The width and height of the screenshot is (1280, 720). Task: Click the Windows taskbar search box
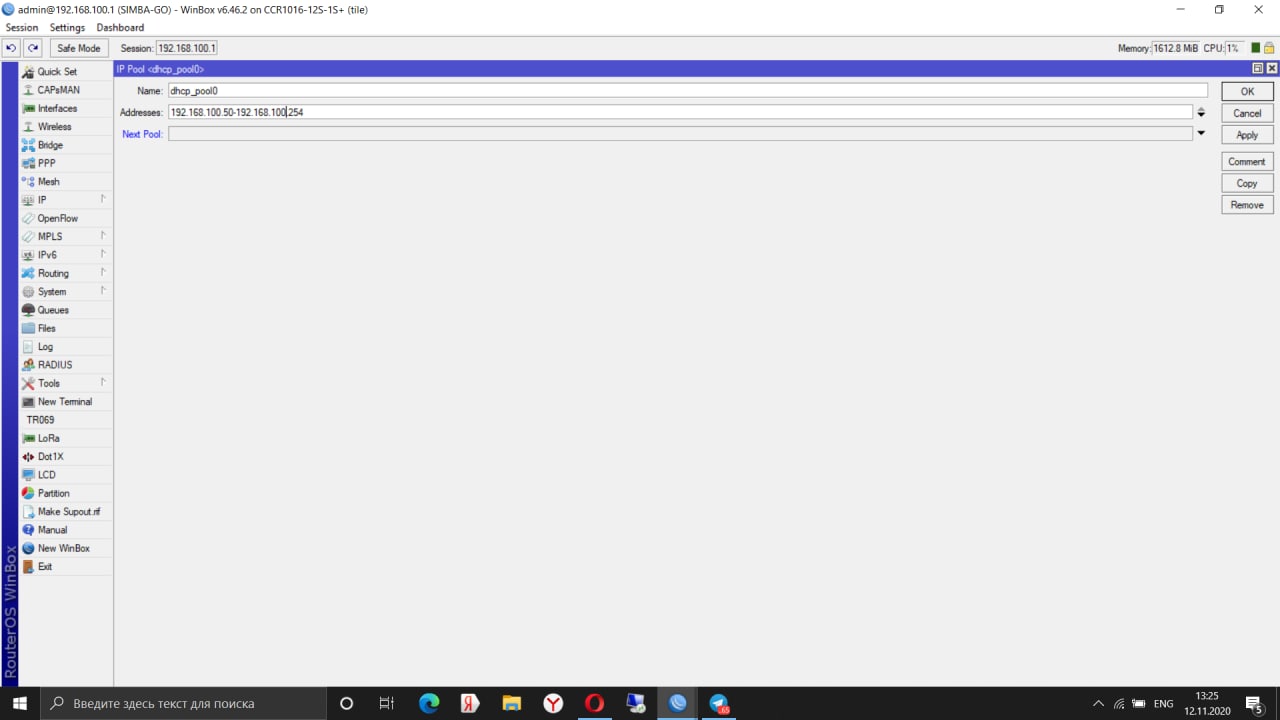(x=184, y=703)
